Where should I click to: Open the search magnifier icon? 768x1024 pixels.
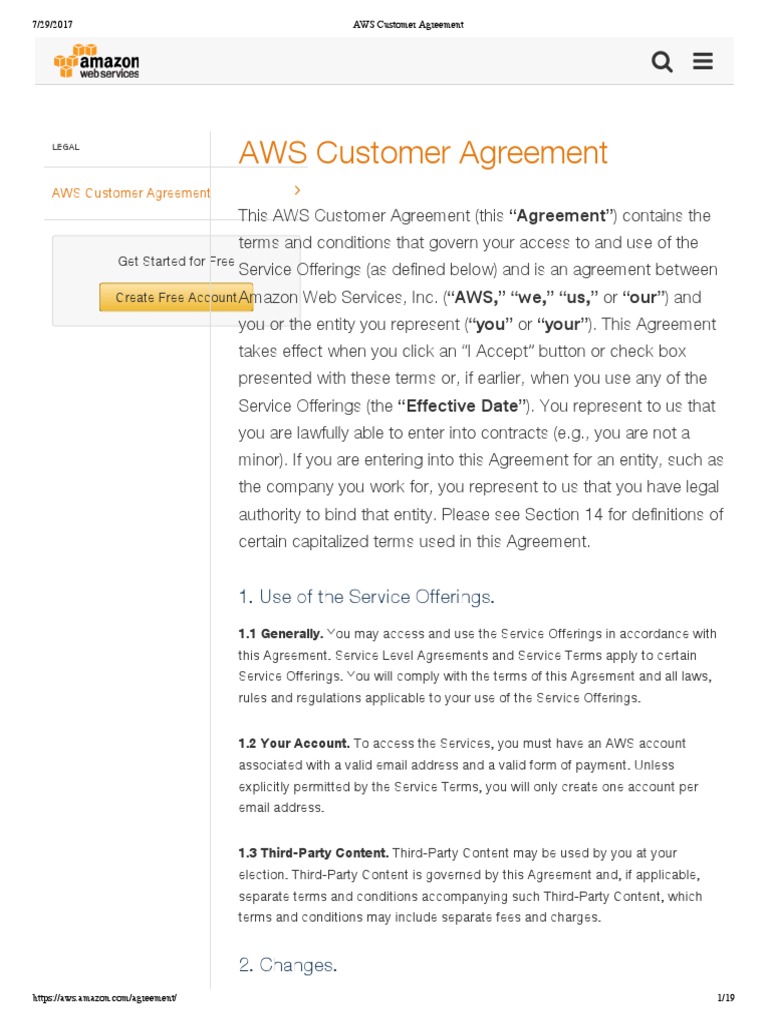(x=662, y=62)
